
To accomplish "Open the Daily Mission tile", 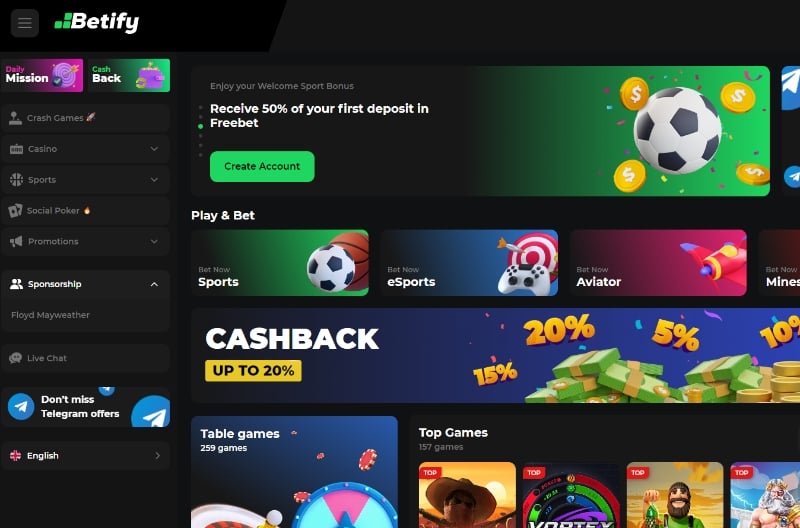I will [43, 76].
